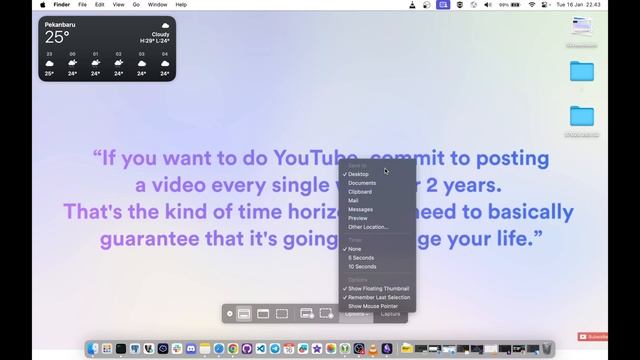Open Notes from the Dock

(x=205, y=349)
